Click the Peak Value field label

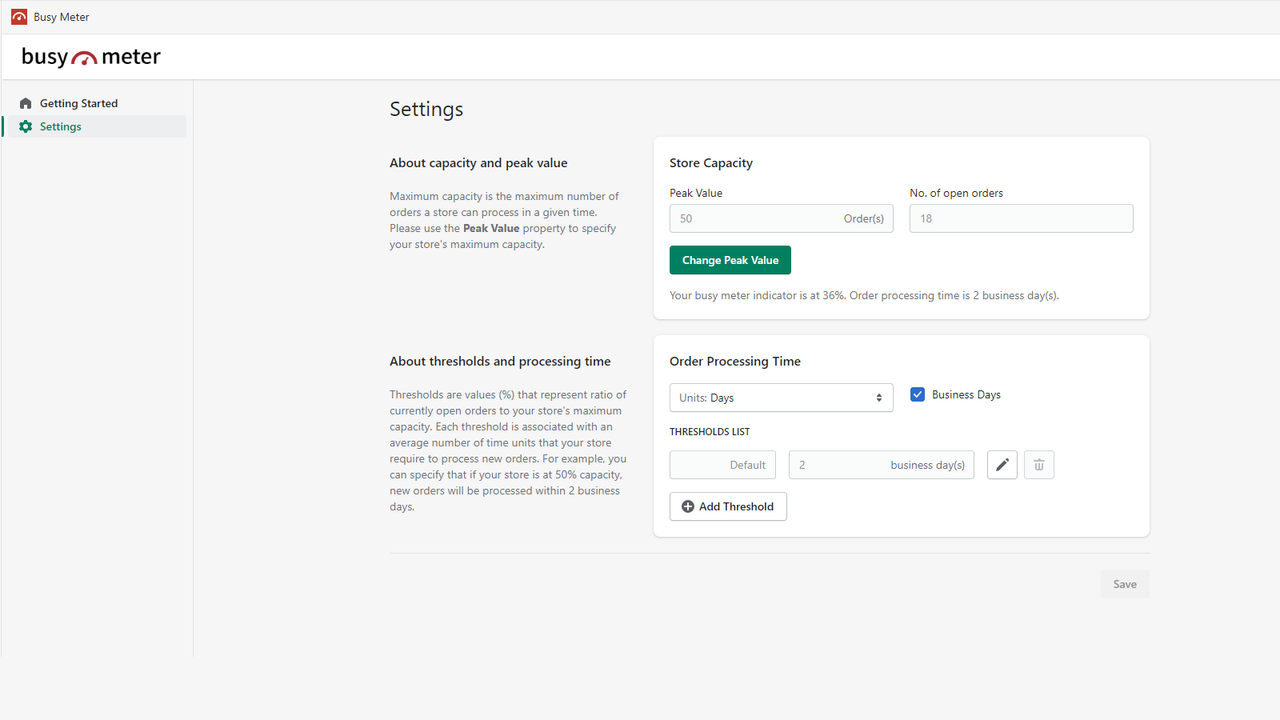point(696,193)
